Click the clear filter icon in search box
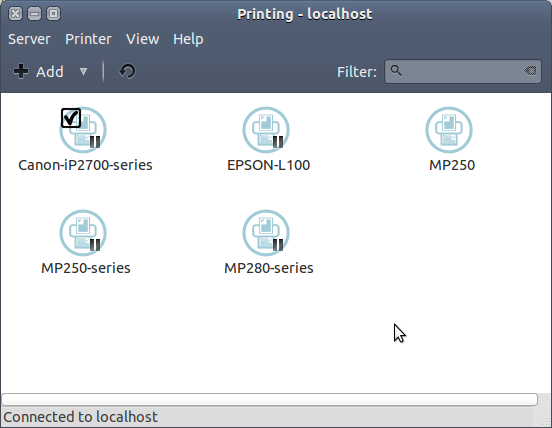552x428 pixels. [x=530, y=71]
